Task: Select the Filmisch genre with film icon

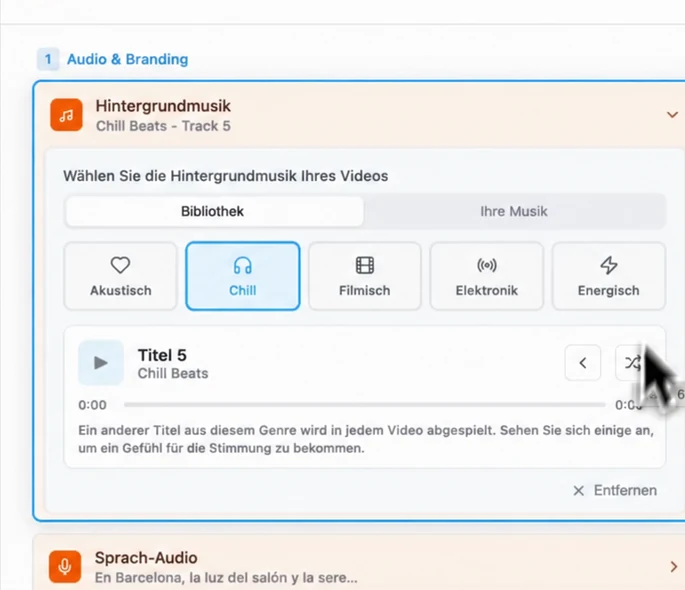Action: pyautogui.click(x=365, y=276)
